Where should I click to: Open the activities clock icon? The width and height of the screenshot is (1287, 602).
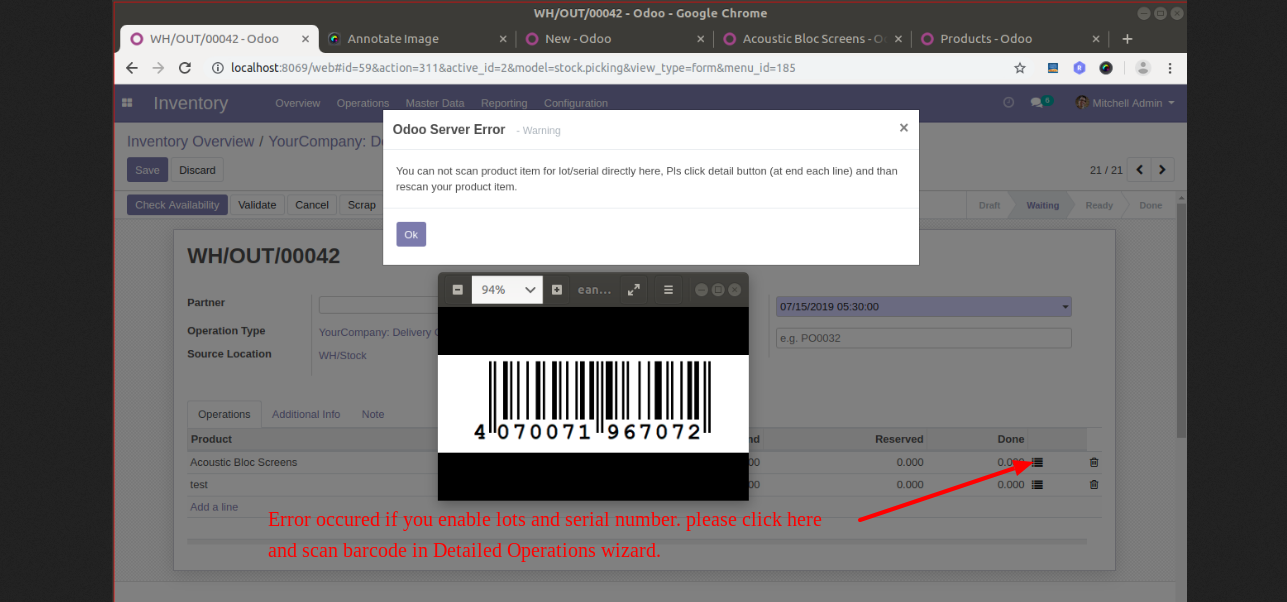point(1008,103)
